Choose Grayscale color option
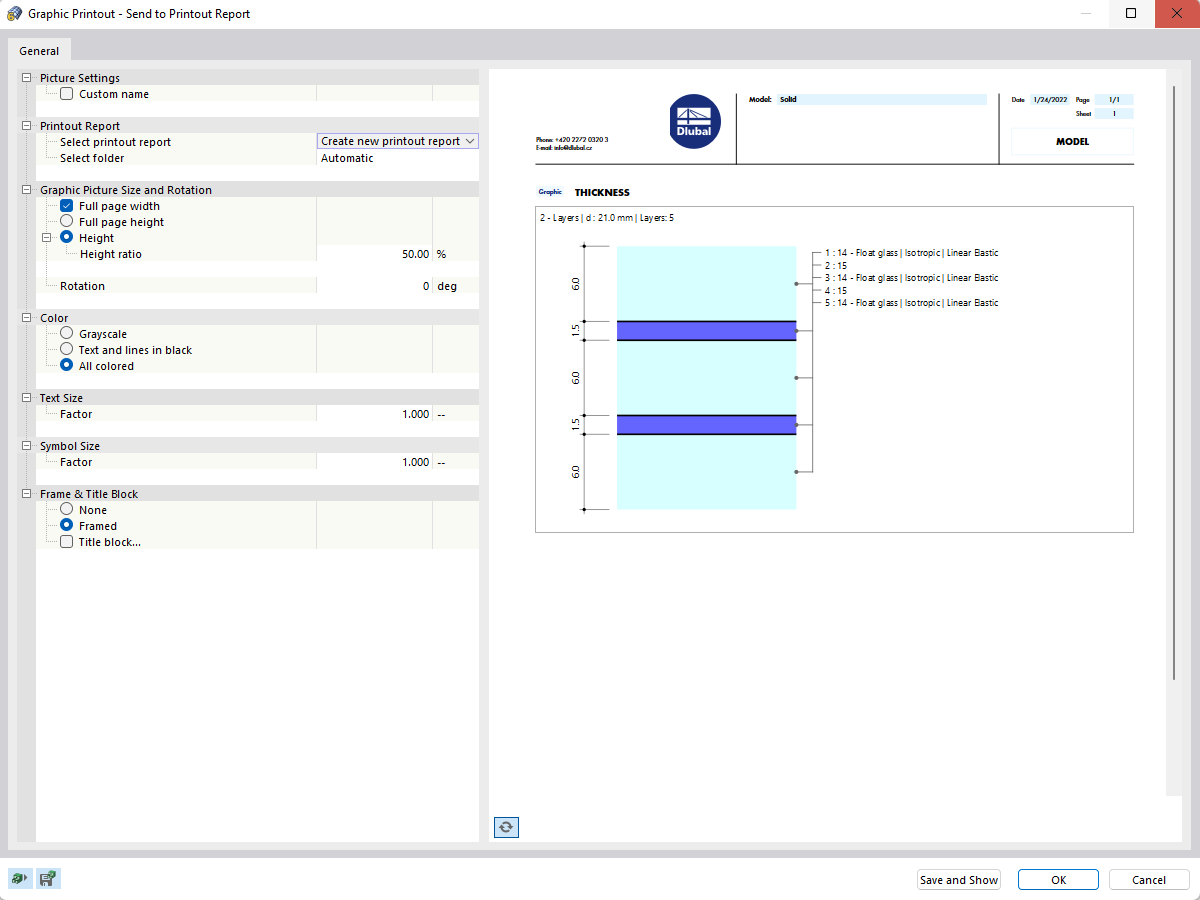Image resolution: width=1200 pixels, height=900 pixels. (66, 334)
